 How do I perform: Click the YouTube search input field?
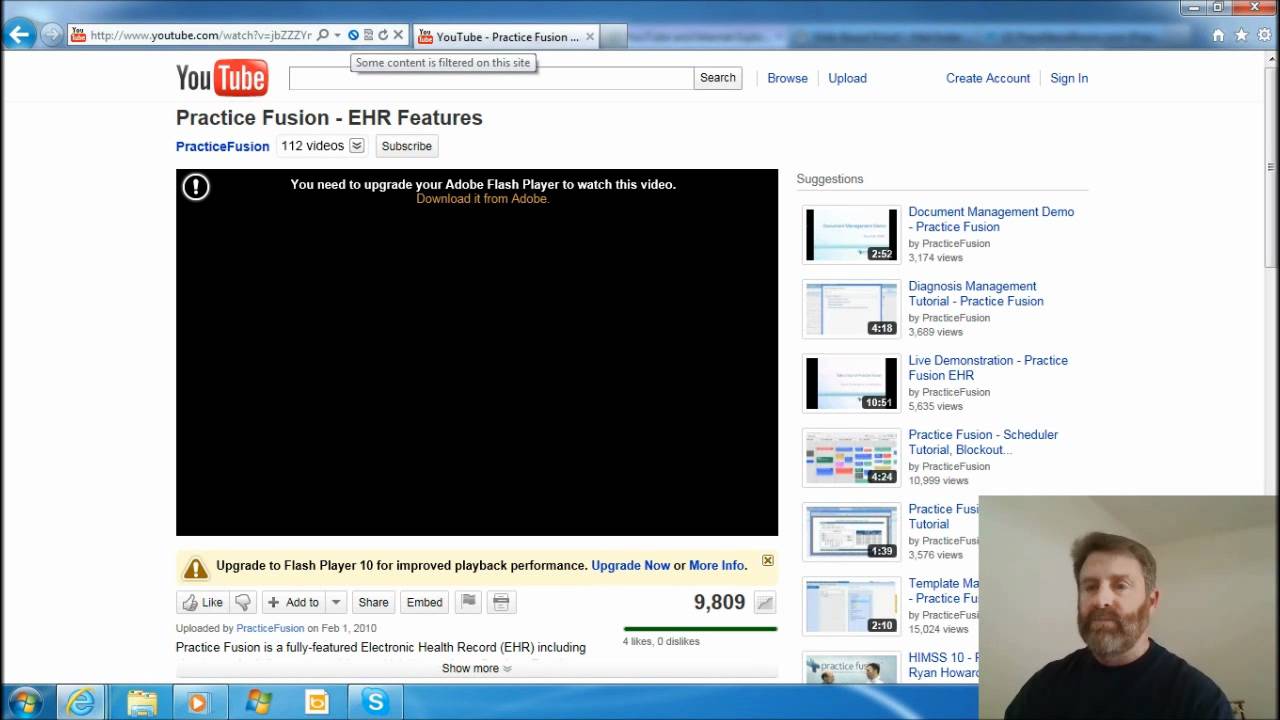491,78
